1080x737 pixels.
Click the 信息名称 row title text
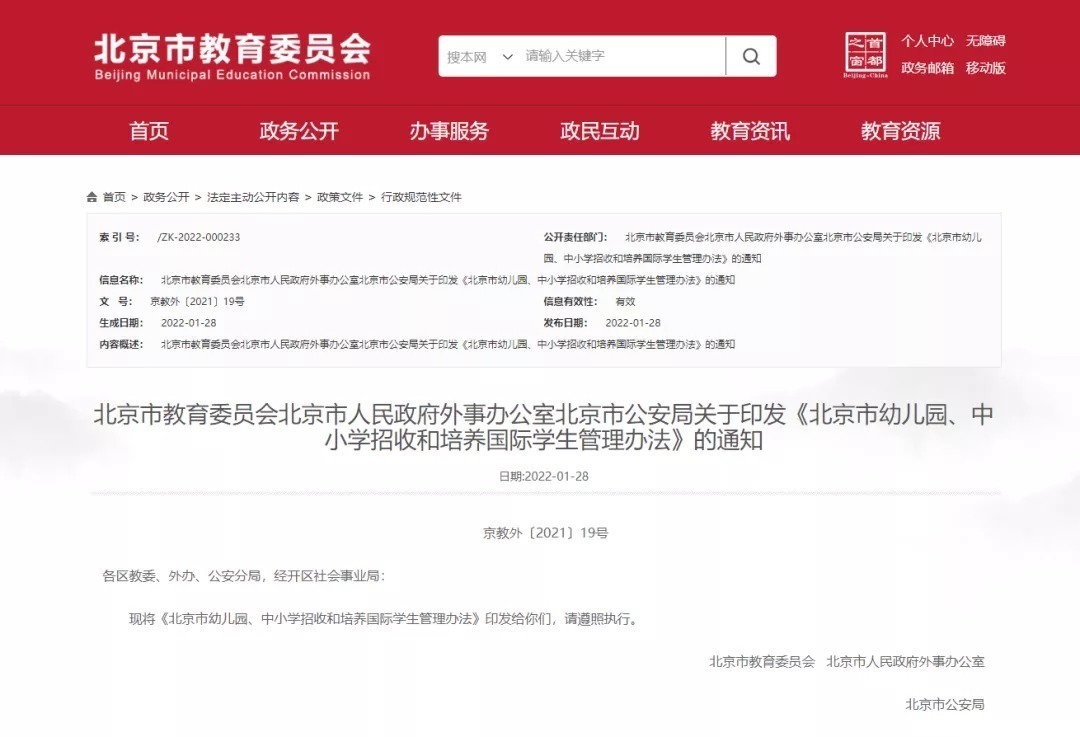tap(448, 280)
